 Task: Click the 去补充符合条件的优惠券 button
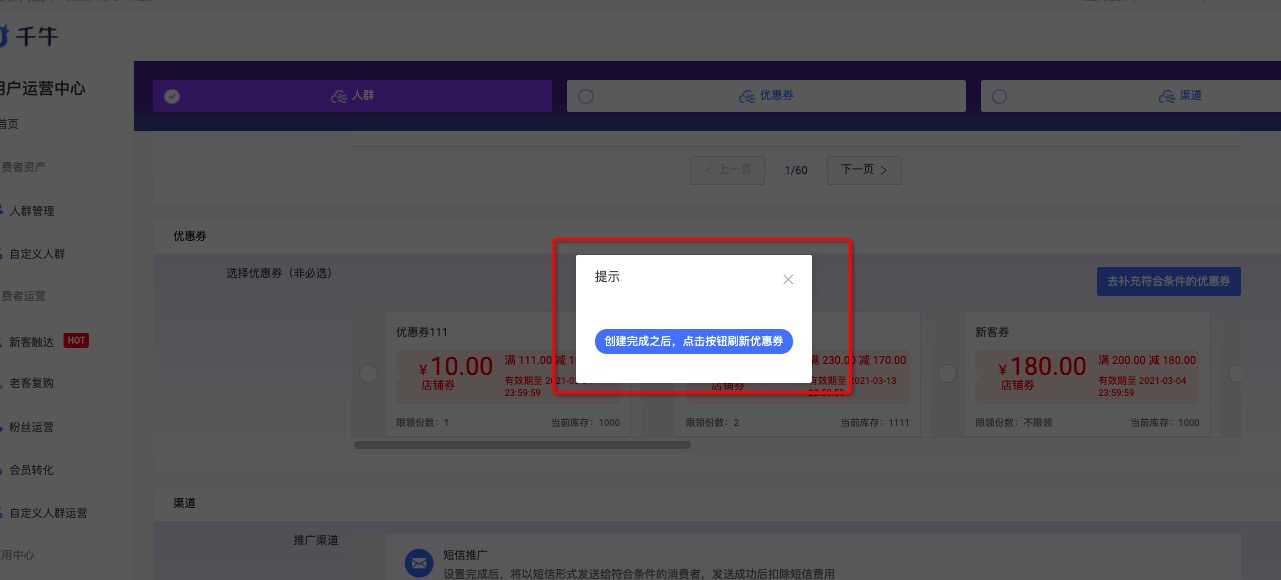point(1168,281)
